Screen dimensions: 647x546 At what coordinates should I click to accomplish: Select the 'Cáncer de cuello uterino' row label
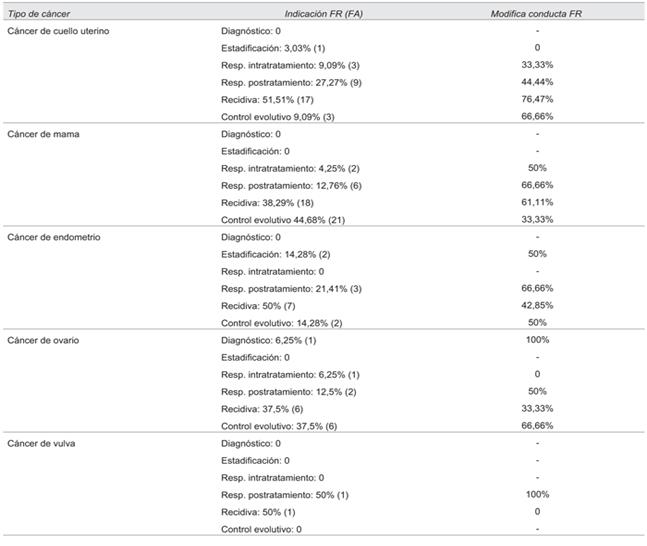click(x=58, y=30)
